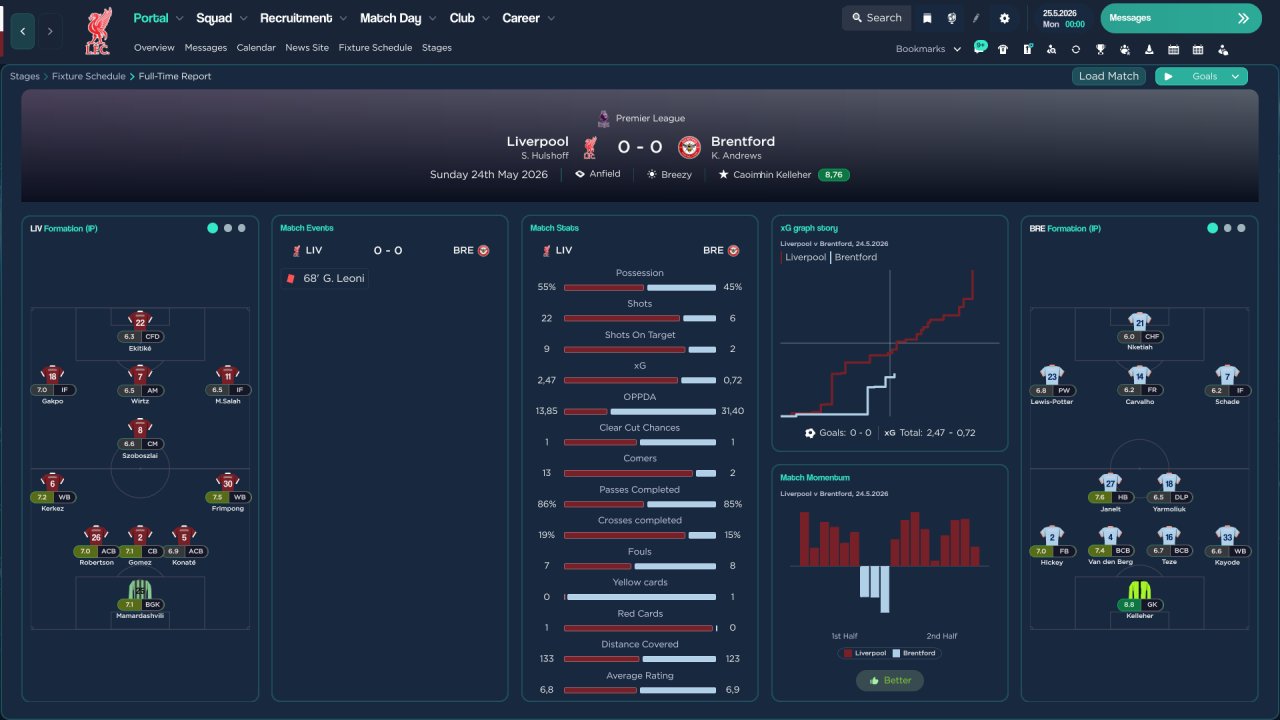Click the Brentford badge in the scoreline
Image resolution: width=1280 pixels, height=720 pixels.
pyautogui.click(x=689, y=147)
